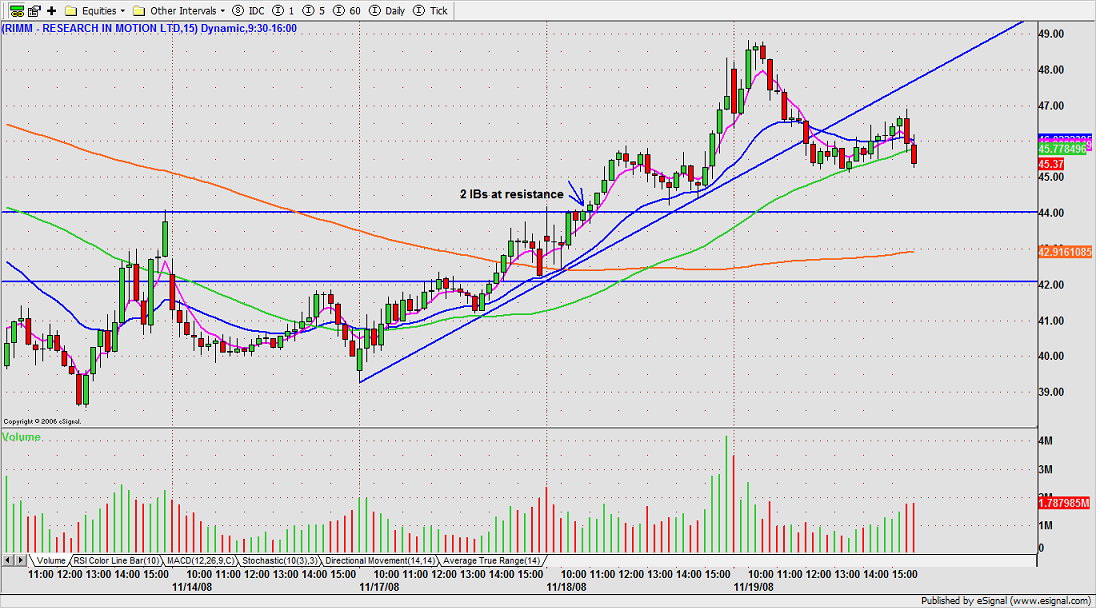
Task: Click the RIMM Research In Motion chart title
Action: coord(149,29)
